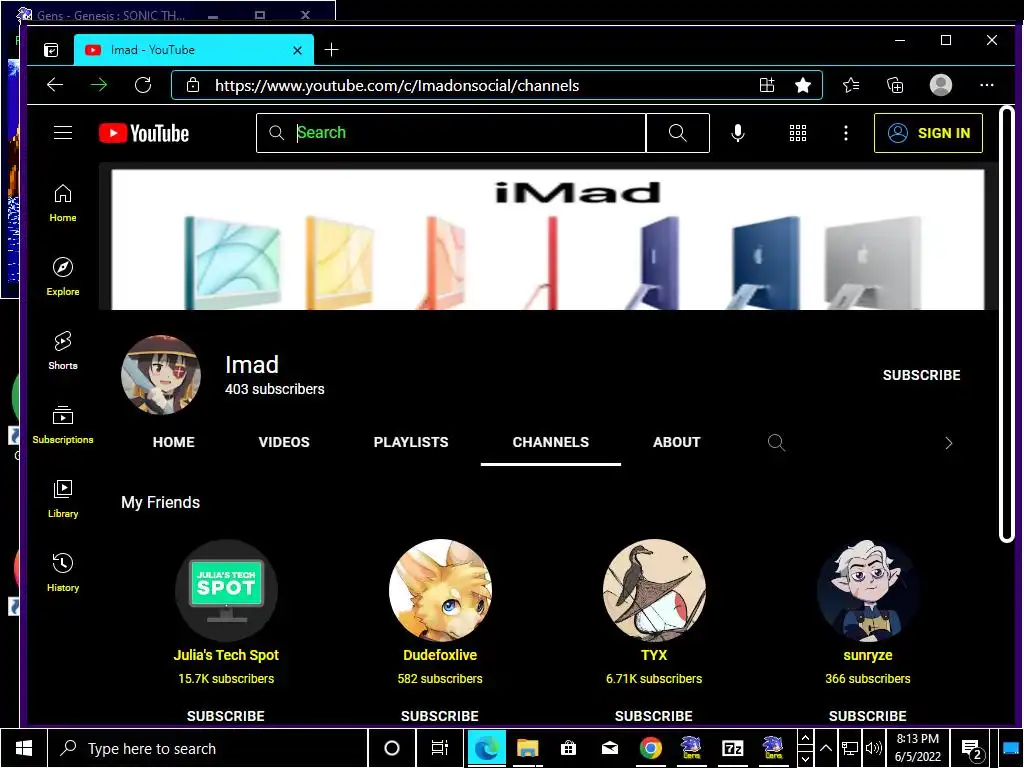The height and width of the screenshot is (768, 1024).
Task: Open Explore in the sidebar
Action: [63, 277]
